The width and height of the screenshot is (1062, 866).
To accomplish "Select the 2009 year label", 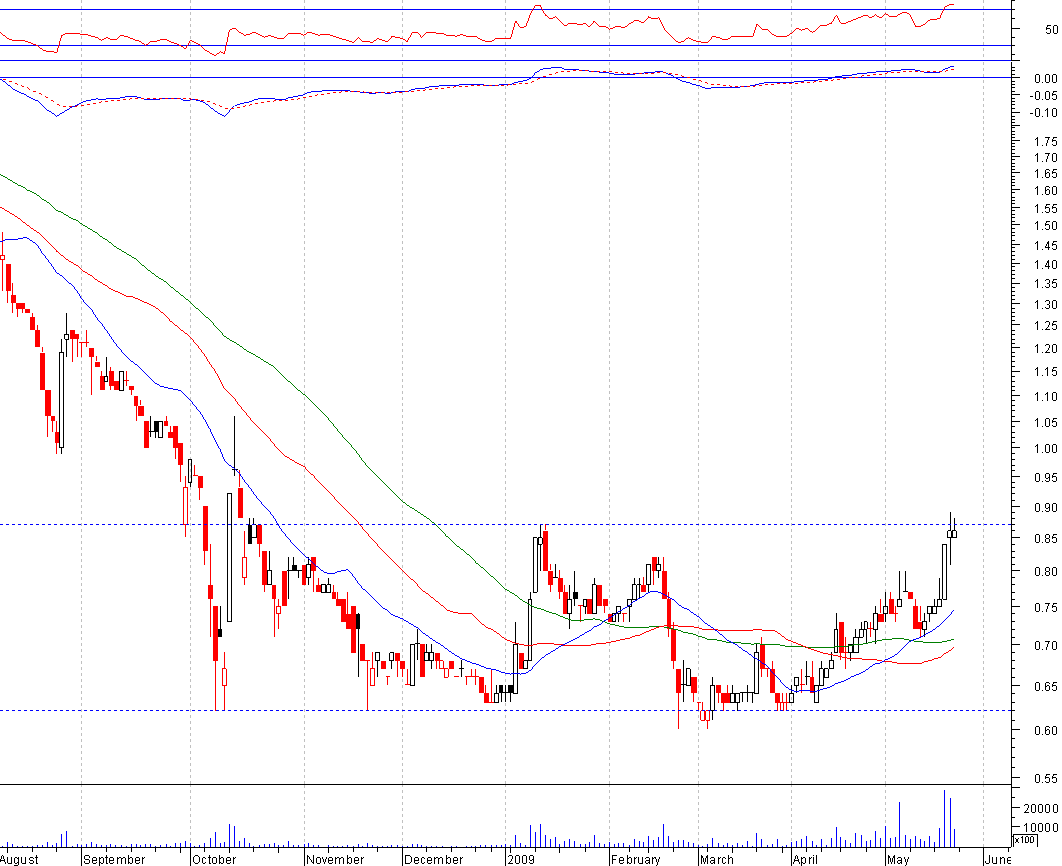I will [521, 859].
